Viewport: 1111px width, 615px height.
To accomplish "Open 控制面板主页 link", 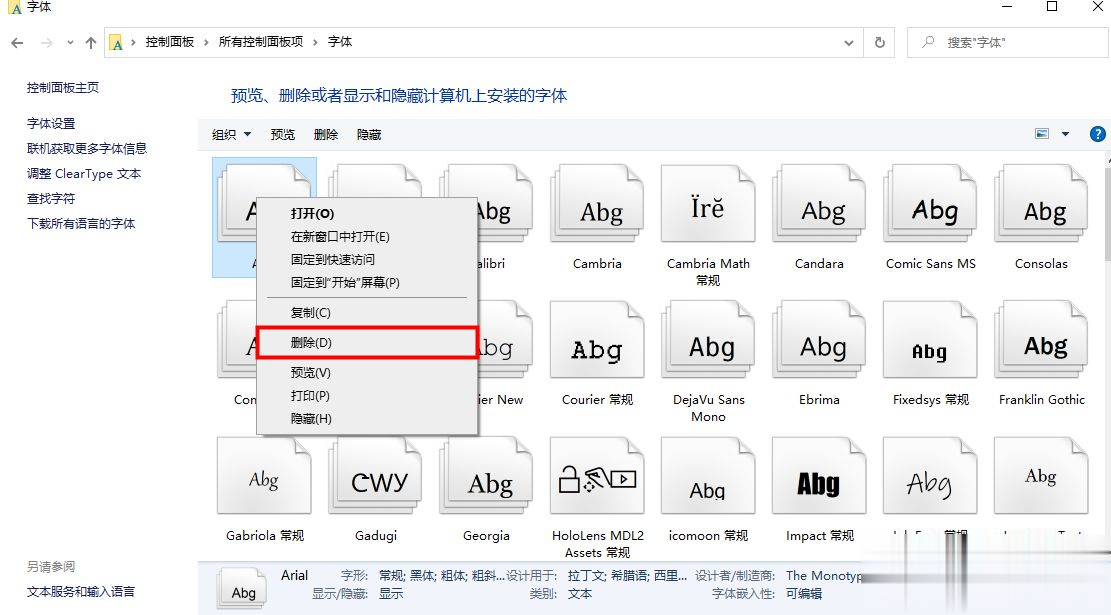I will click(63, 88).
